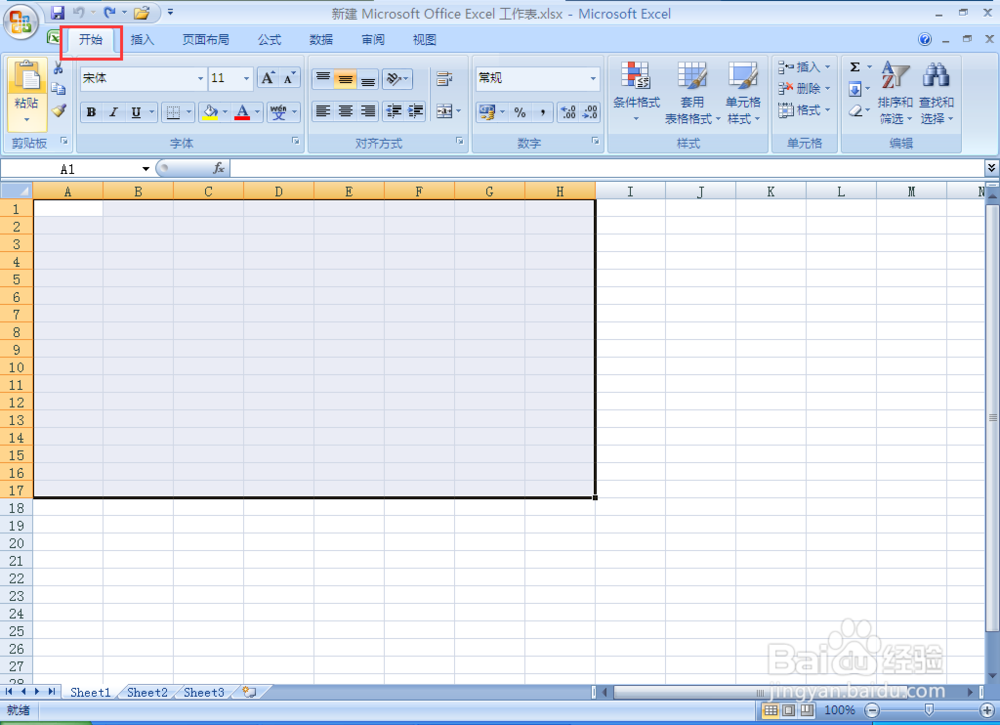Click Delete cells button (删除)
1000x725 pixels.
(x=805, y=89)
